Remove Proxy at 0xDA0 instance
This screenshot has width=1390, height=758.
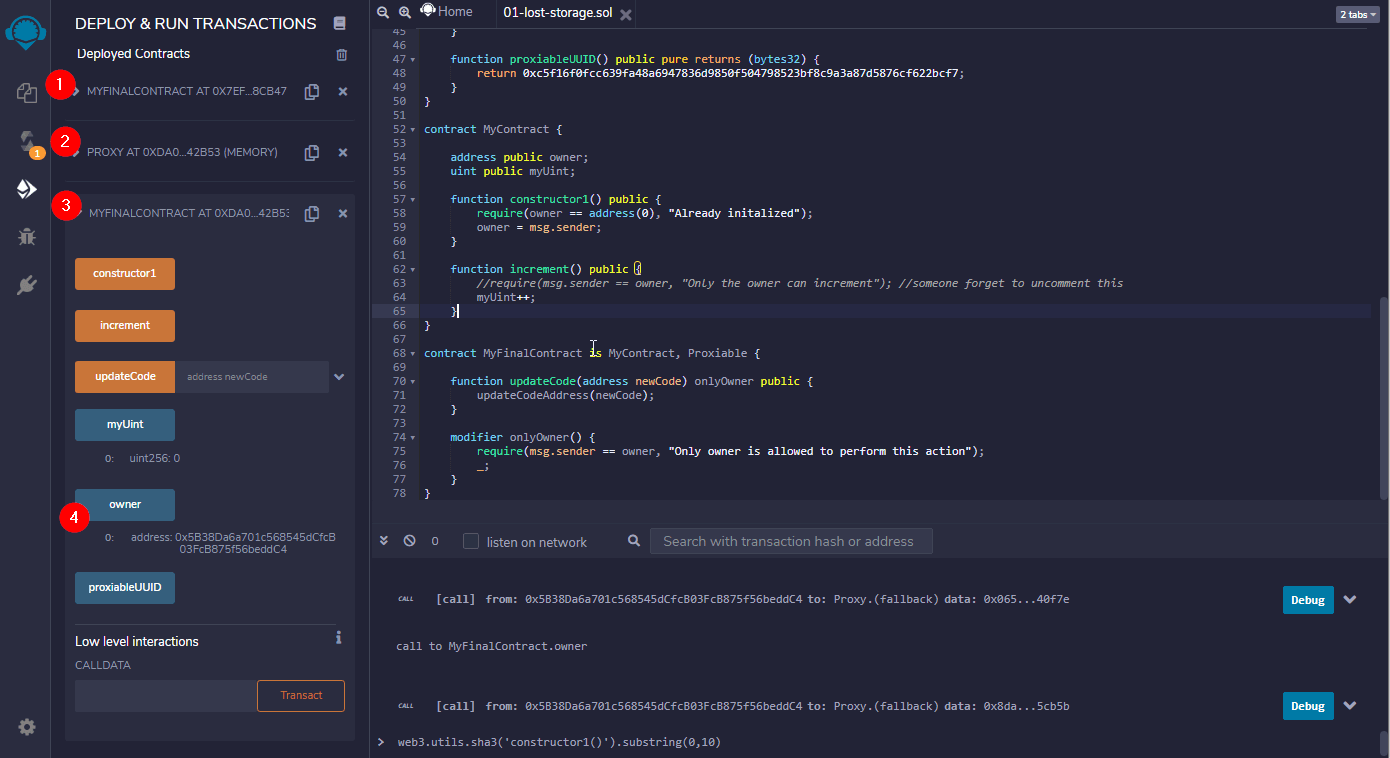(x=343, y=152)
